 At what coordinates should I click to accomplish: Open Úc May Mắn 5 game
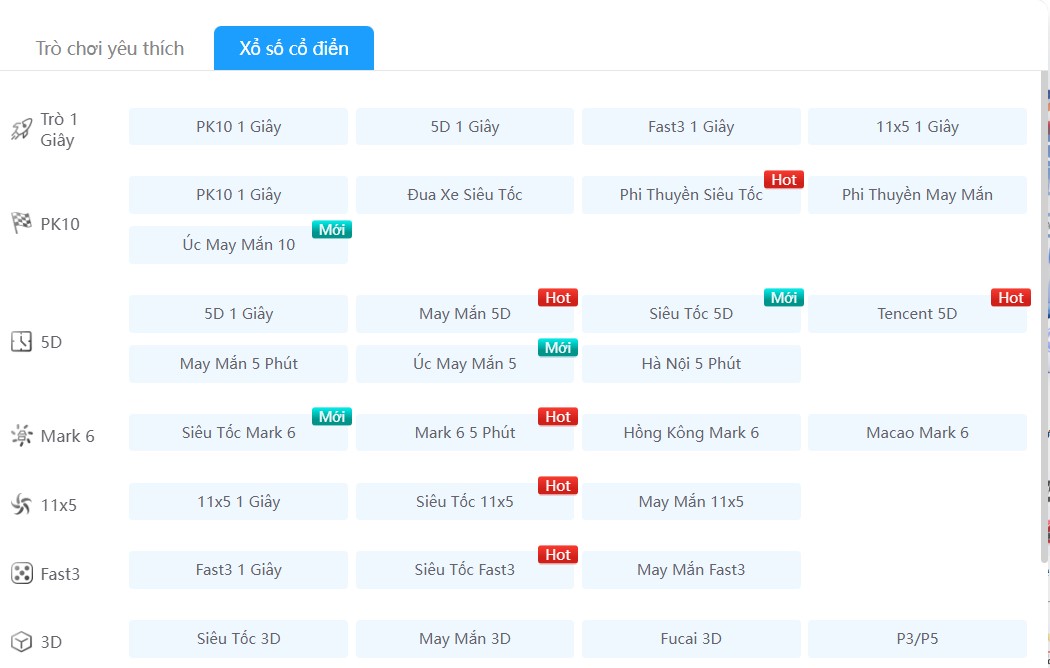point(465,363)
